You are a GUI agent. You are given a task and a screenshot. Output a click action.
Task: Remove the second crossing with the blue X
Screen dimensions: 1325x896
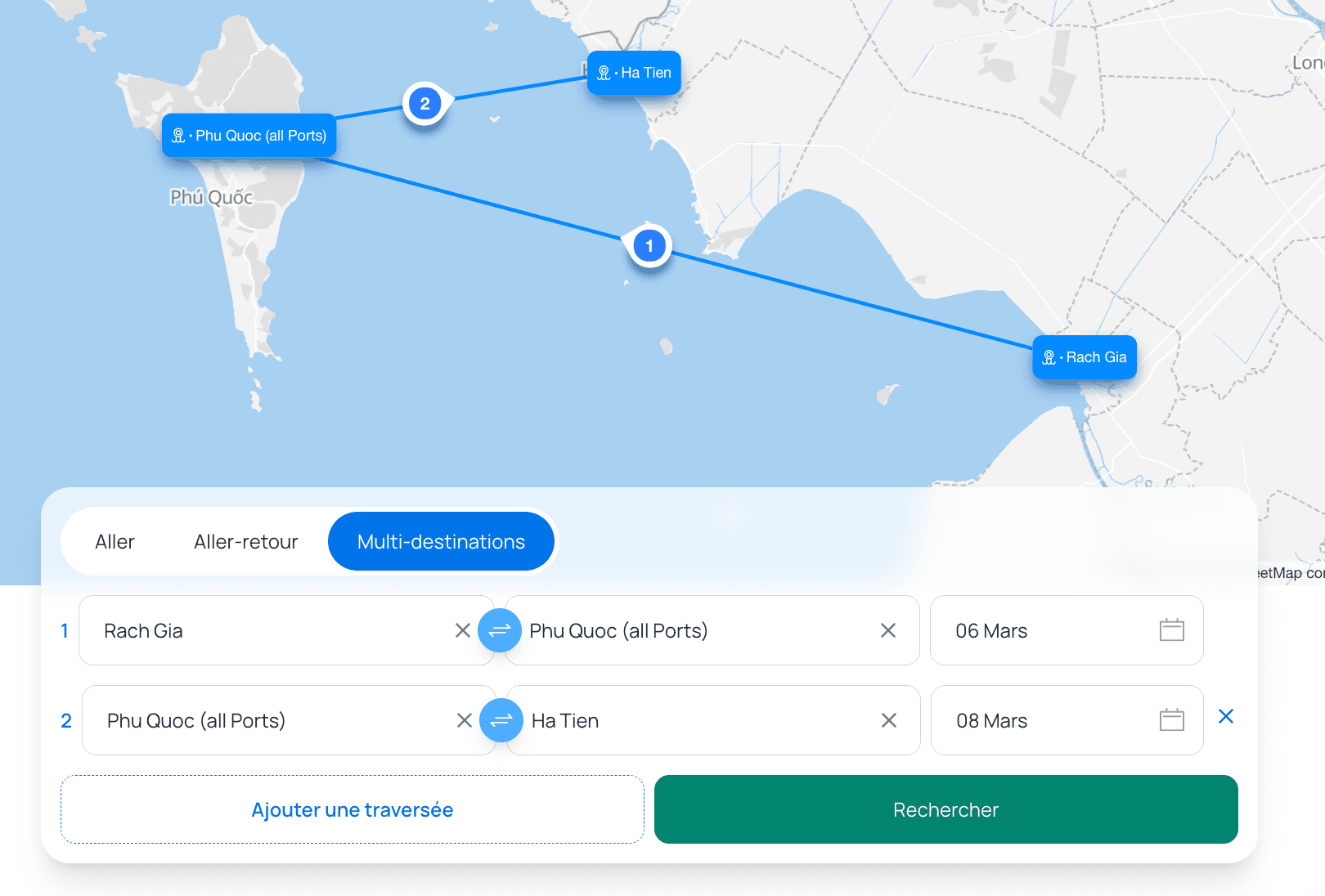[1226, 717]
